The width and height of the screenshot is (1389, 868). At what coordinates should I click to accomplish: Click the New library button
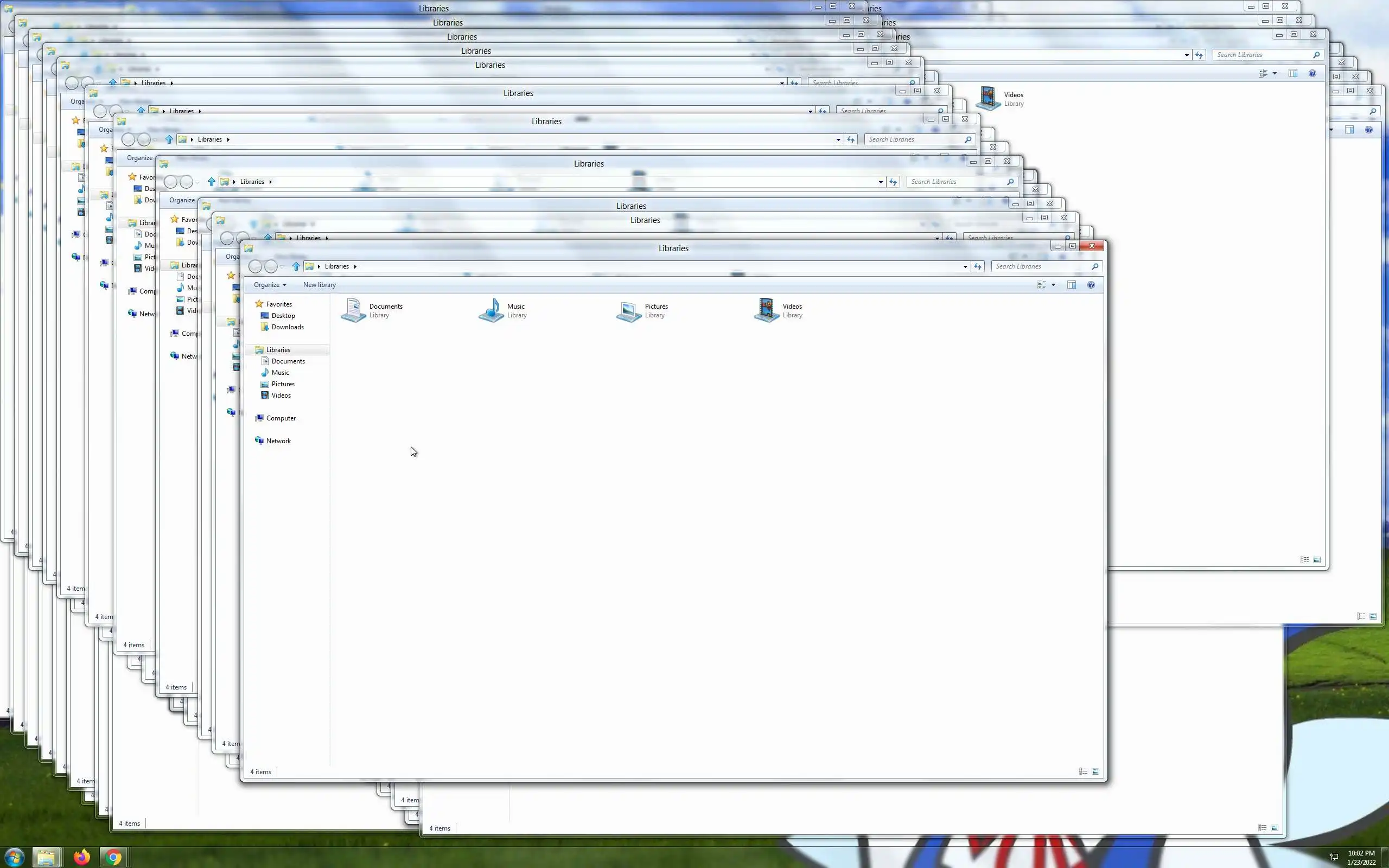[319, 285]
